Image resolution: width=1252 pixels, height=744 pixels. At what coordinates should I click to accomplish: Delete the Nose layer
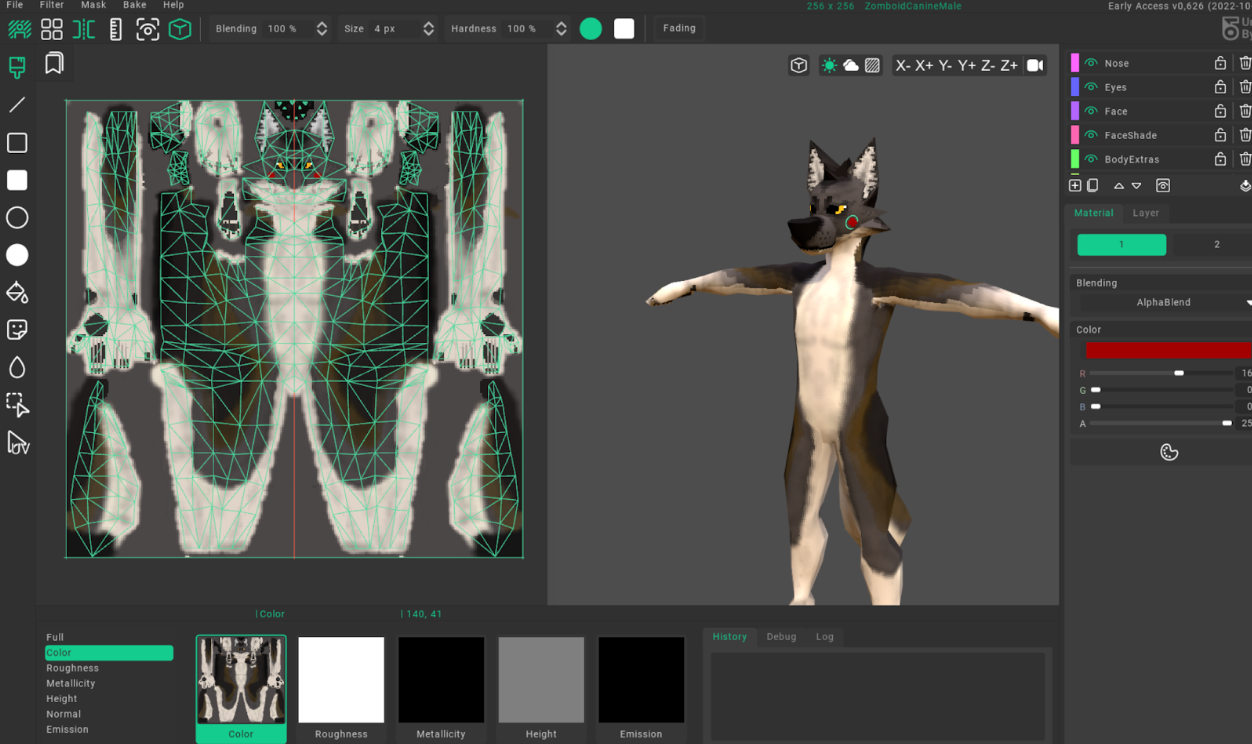tap(1245, 63)
